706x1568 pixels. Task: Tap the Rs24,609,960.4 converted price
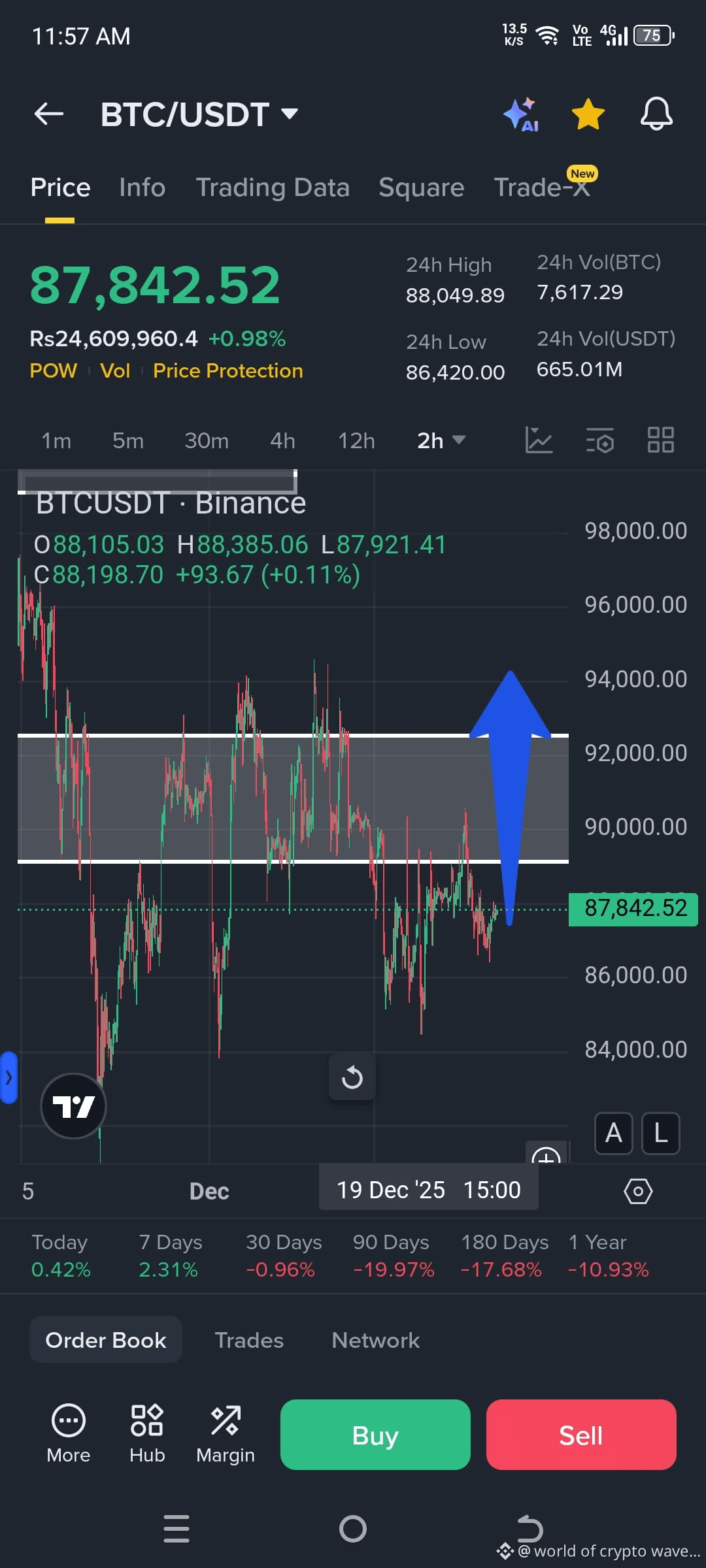pyautogui.click(x=114, y=338)
